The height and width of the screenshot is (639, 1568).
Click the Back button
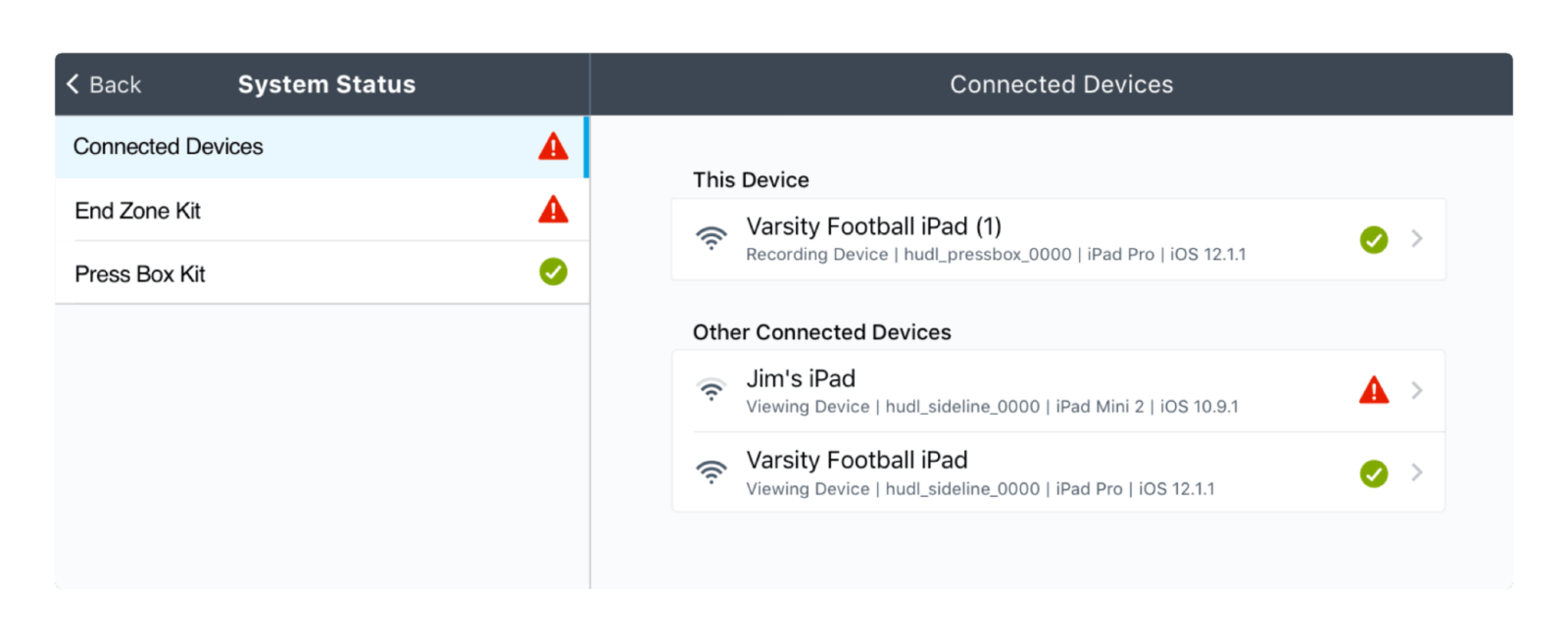pos(102,84)
